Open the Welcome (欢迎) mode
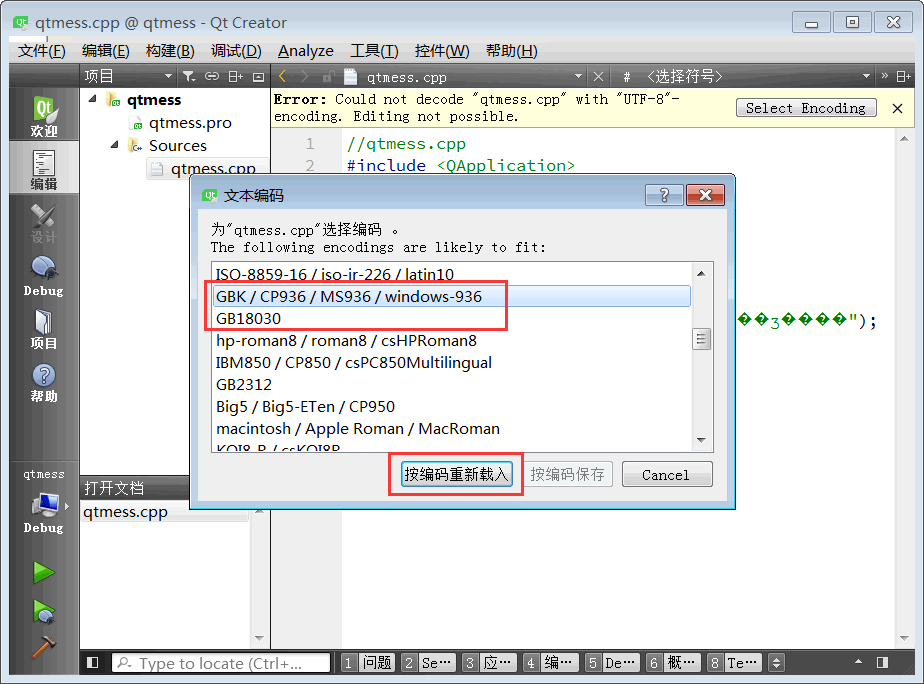924x684 pixels. point(44,115)
